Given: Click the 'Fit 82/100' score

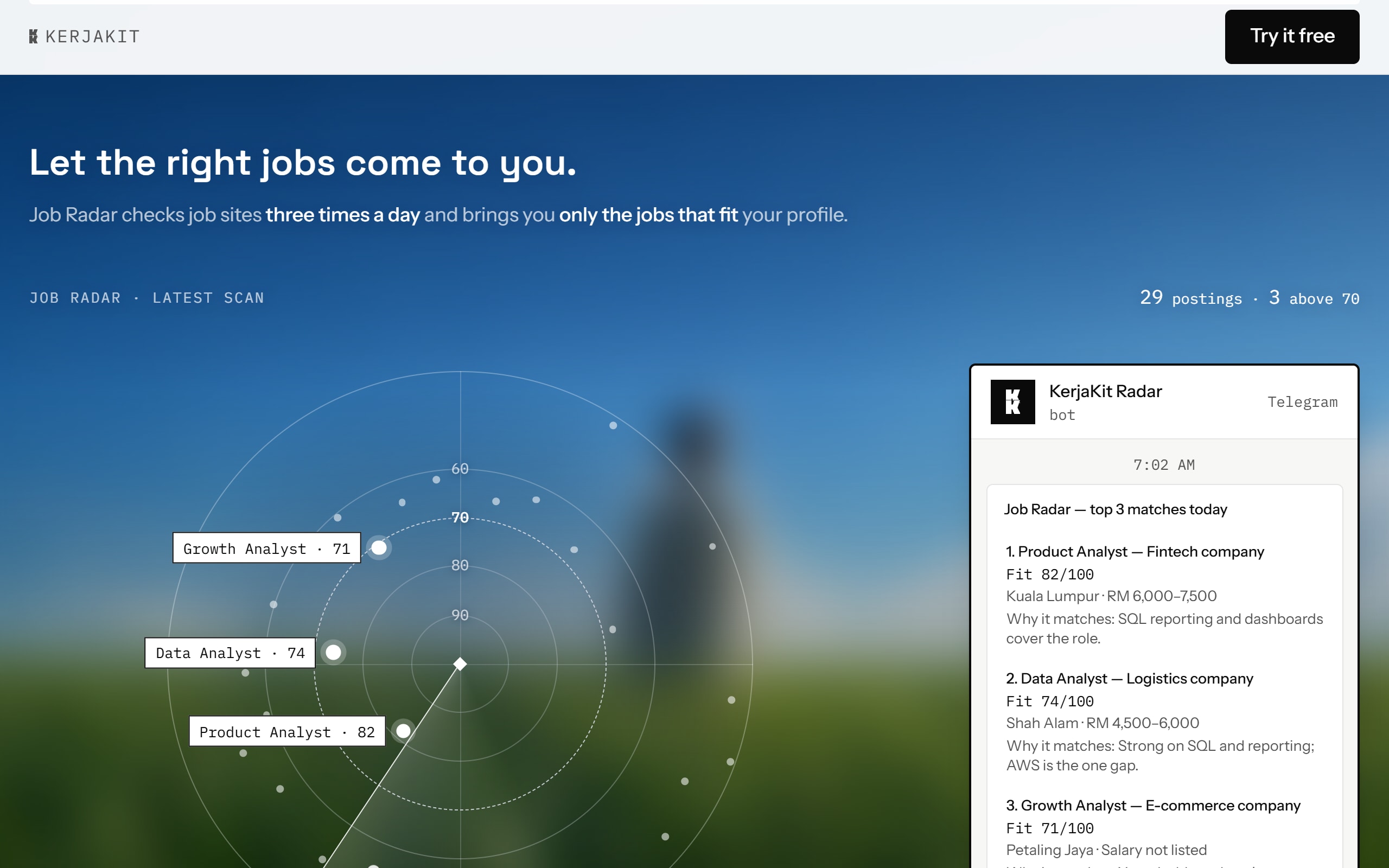Looking at the screenshot, I should pyautogui.click(x=1050, y=574).
